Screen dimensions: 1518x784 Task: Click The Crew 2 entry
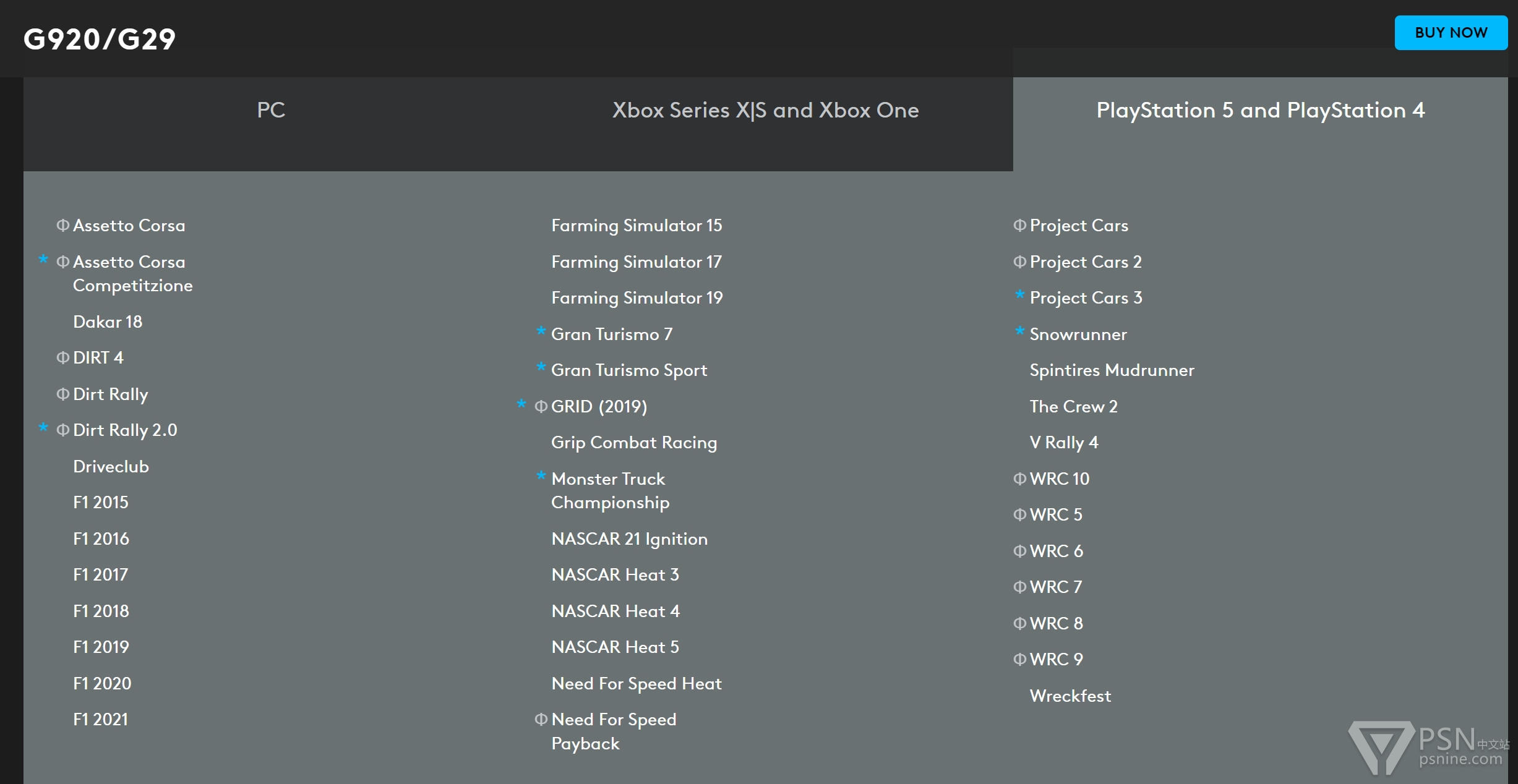pos(1074,407)
